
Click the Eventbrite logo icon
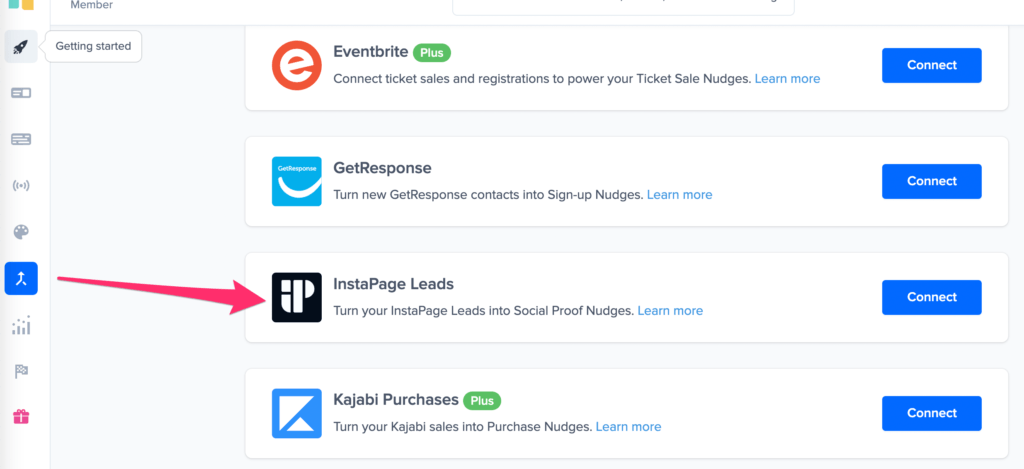click(x=296, y=65)
